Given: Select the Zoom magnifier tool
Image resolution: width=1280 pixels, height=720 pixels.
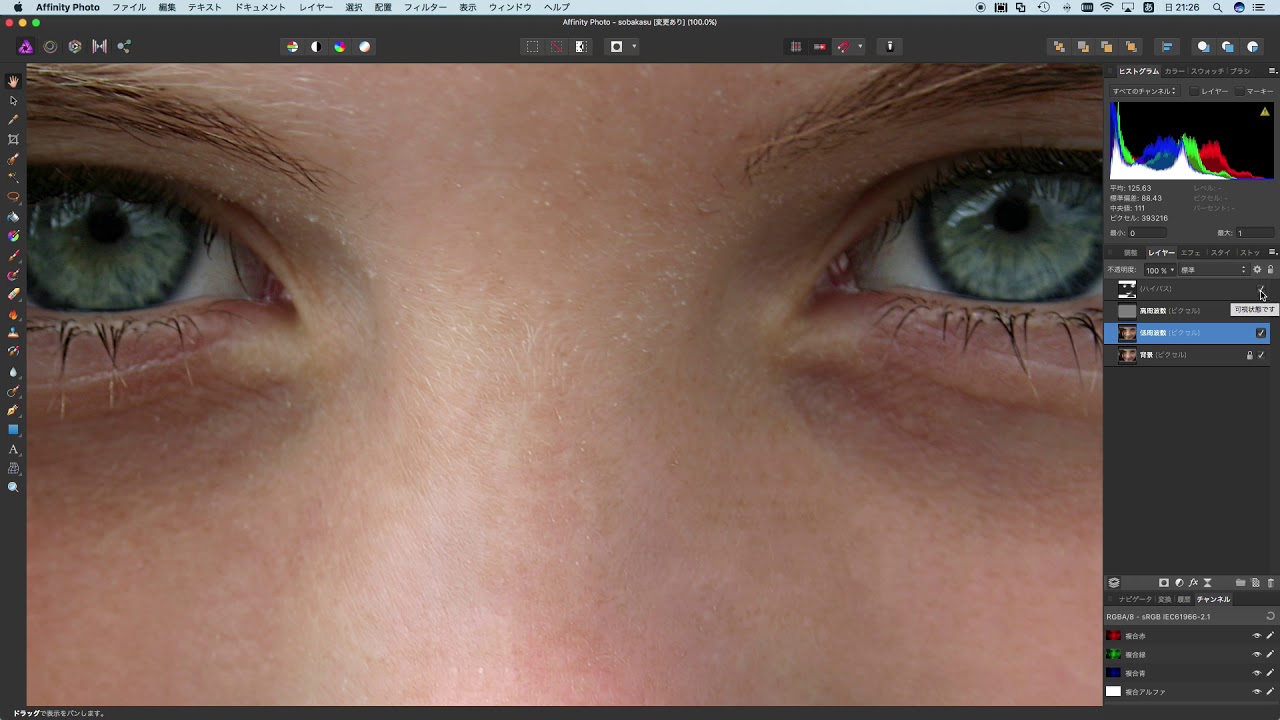Looking at the screenshot, I should point(13,488).
